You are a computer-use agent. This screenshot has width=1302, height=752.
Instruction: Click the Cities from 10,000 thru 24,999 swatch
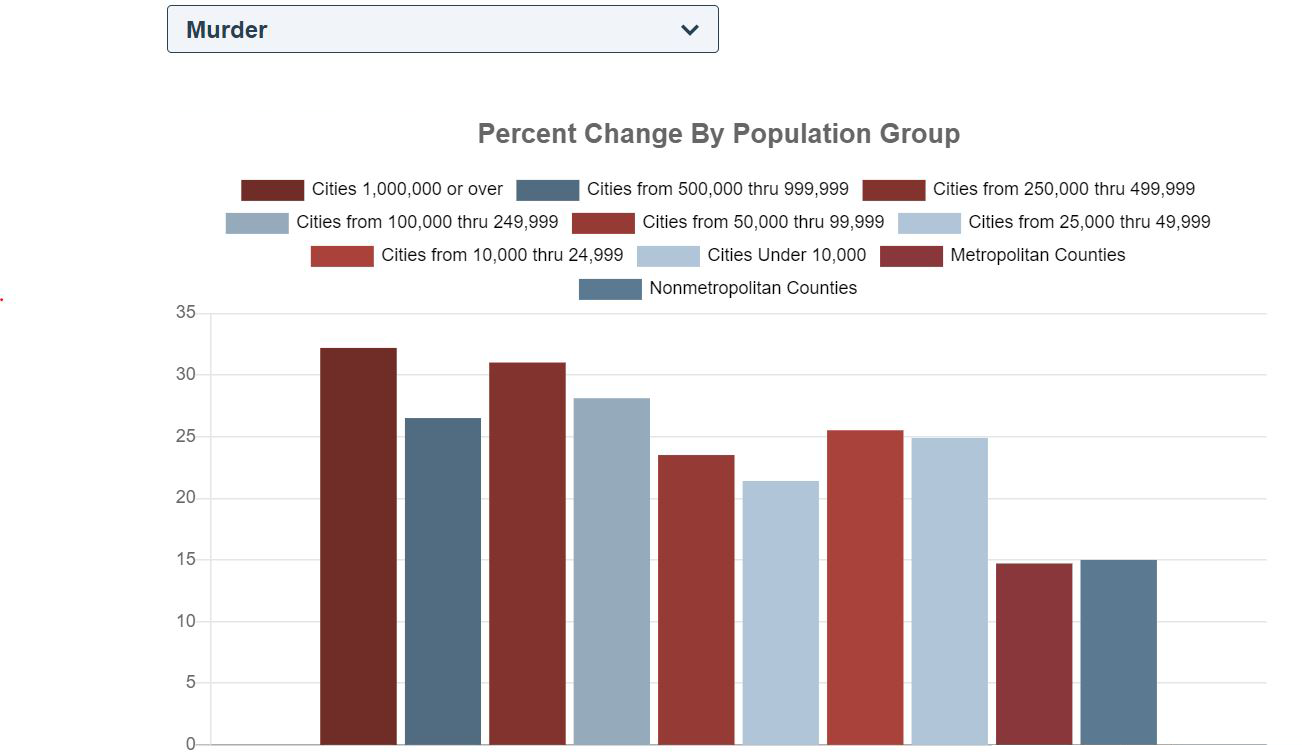click(x=342, y=256)
